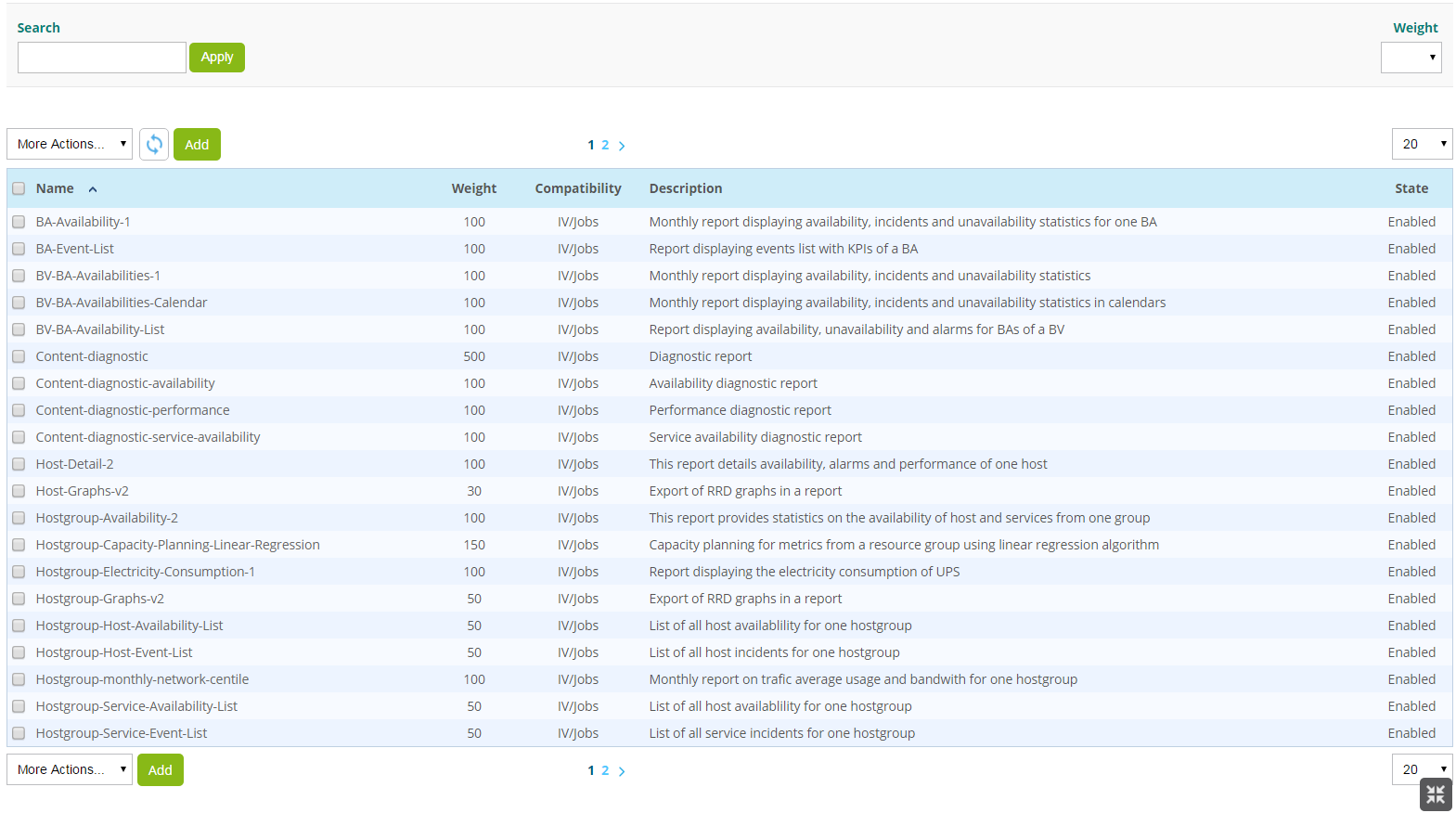1456x813 pixels.
Task: Focus the Search input field
Action: (102, 58)
